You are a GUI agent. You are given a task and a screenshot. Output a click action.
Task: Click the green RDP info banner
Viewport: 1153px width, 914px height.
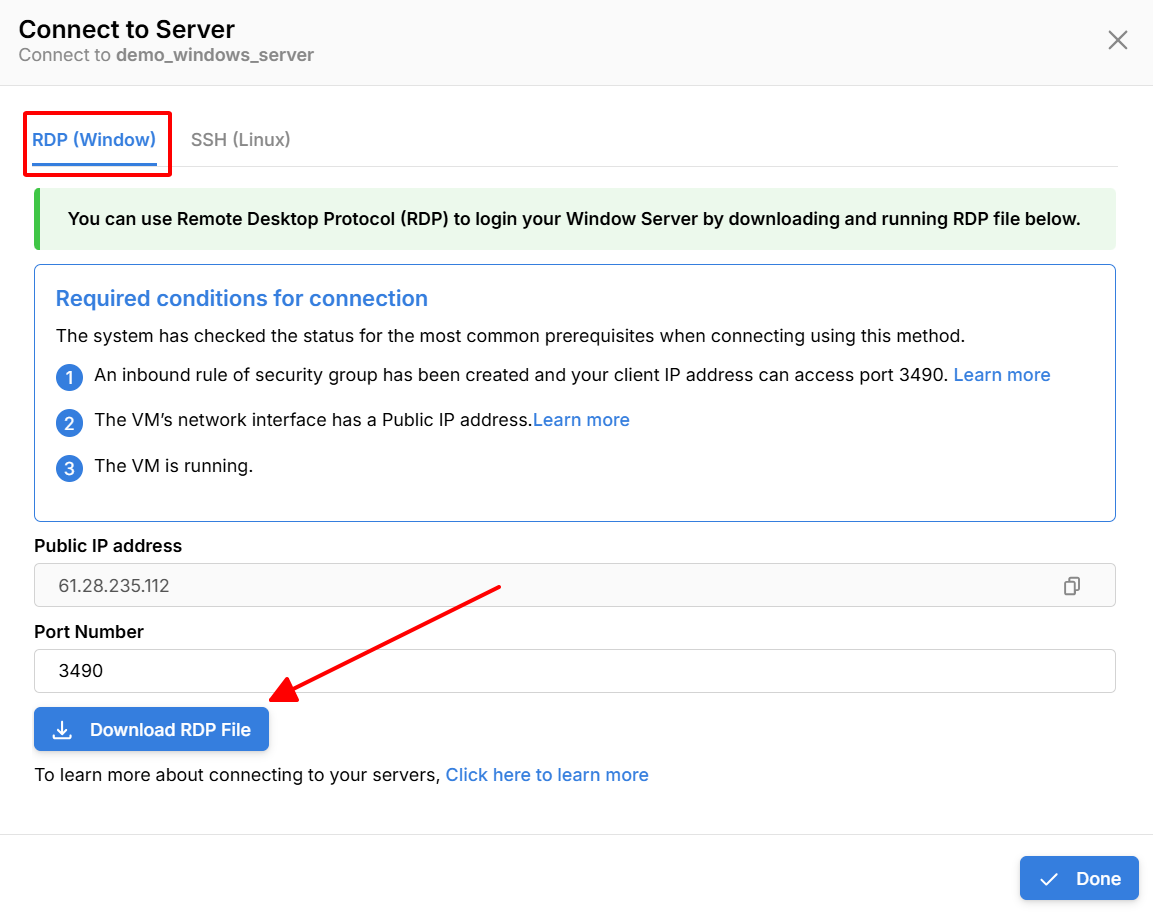[x=574, y=219]
